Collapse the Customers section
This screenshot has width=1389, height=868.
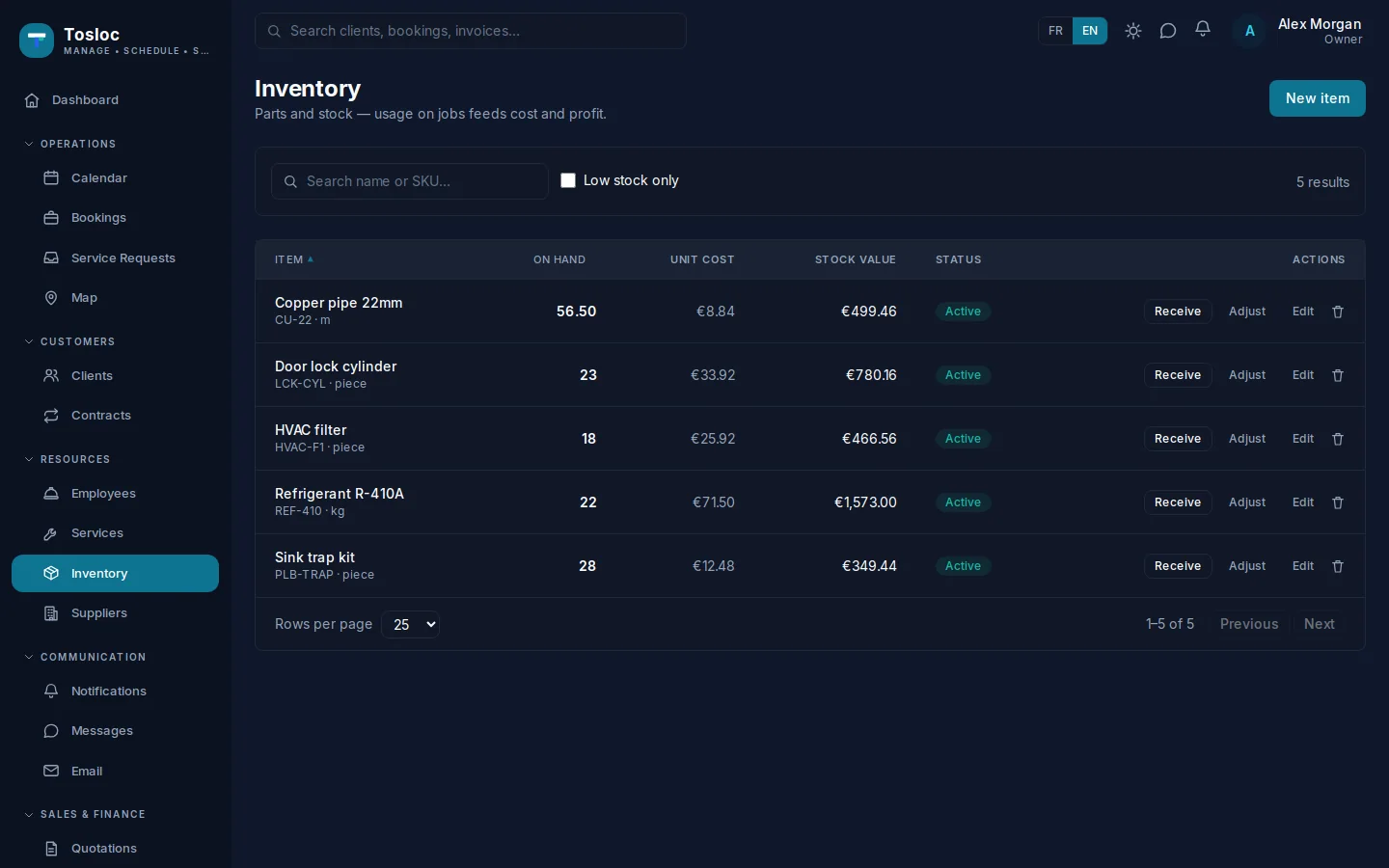tap(69, 341)
